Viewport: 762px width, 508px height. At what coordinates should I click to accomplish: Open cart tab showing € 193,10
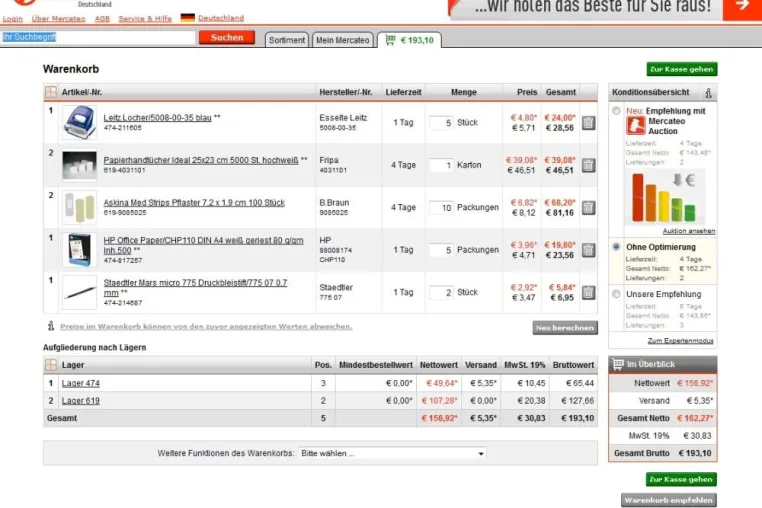click(410, 40)
